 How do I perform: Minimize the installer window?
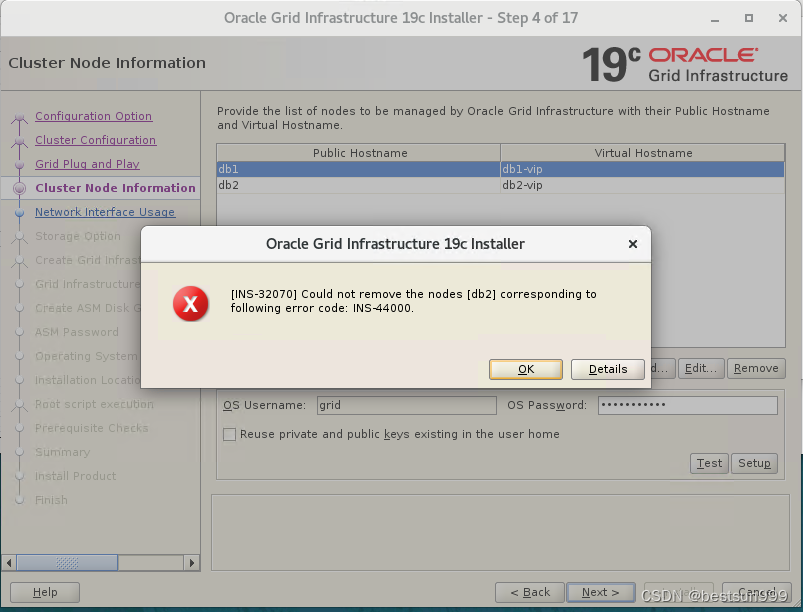pyautogui.click(x=715, y=19)
